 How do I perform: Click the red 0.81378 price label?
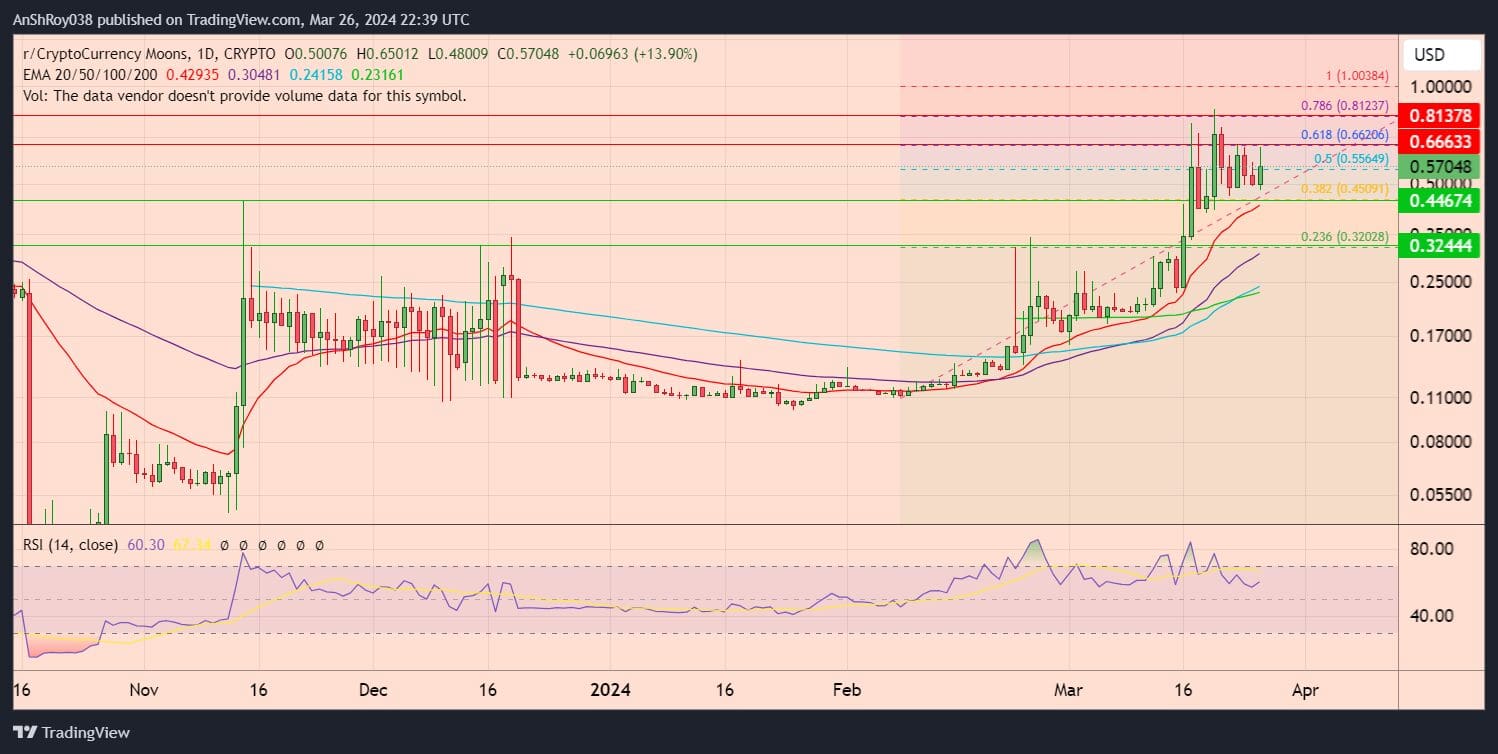pos(1442,116)
